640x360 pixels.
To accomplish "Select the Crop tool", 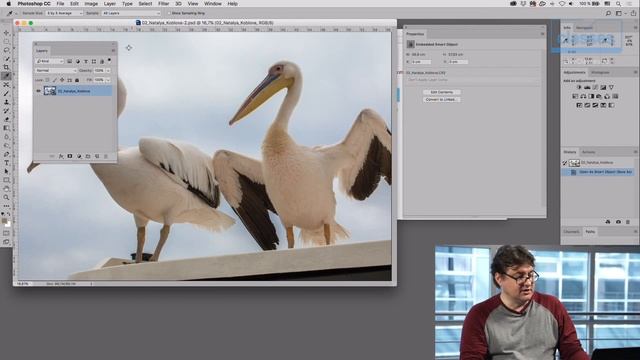I will (x=6, y=67).
